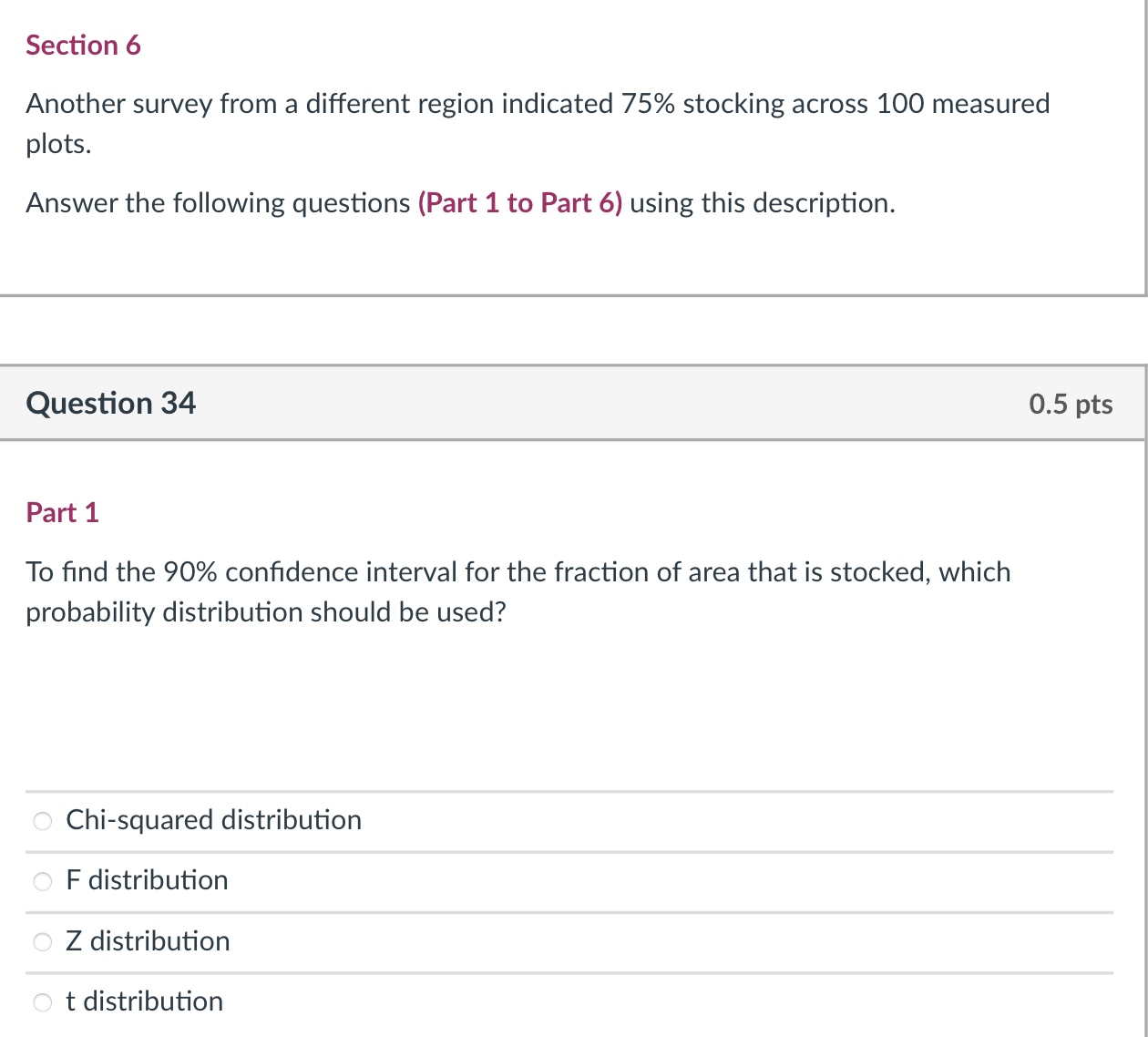Click the Part 1 to Part 6 highlighted text
The width and height of the screenshot is (1148, 1037).
point(519,202)
